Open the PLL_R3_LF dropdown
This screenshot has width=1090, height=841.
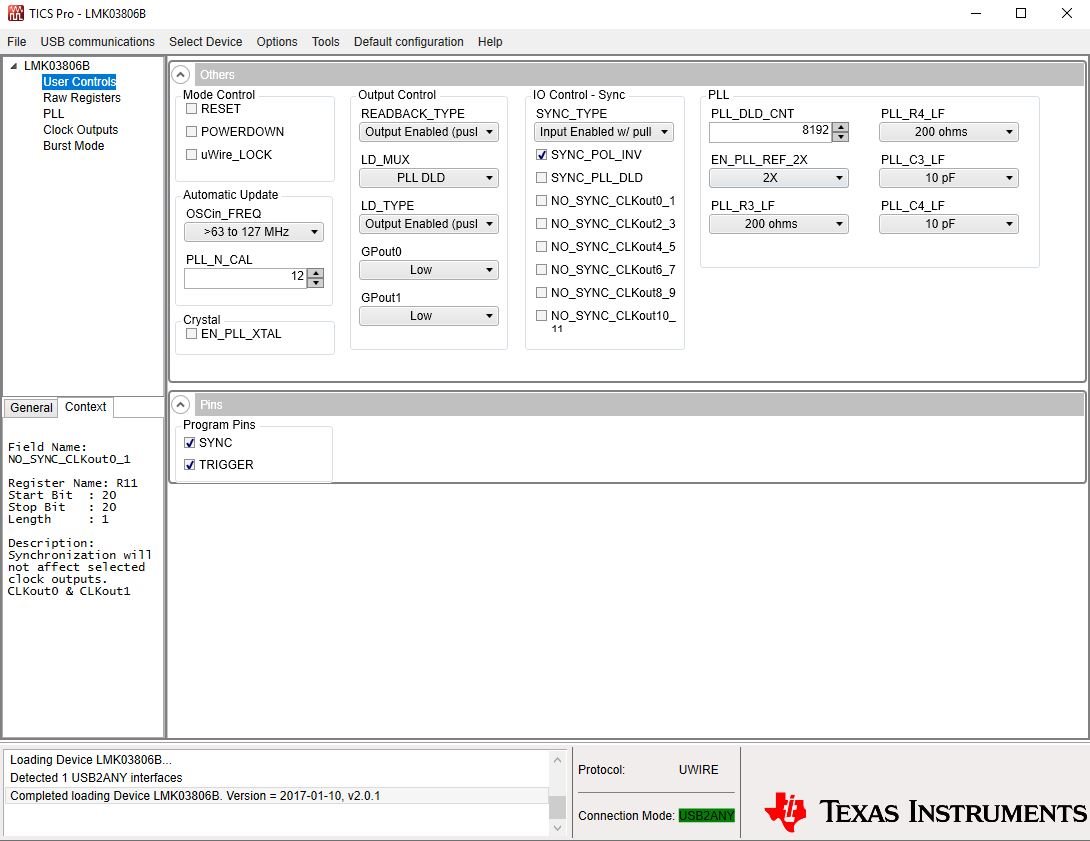point(779,223)
